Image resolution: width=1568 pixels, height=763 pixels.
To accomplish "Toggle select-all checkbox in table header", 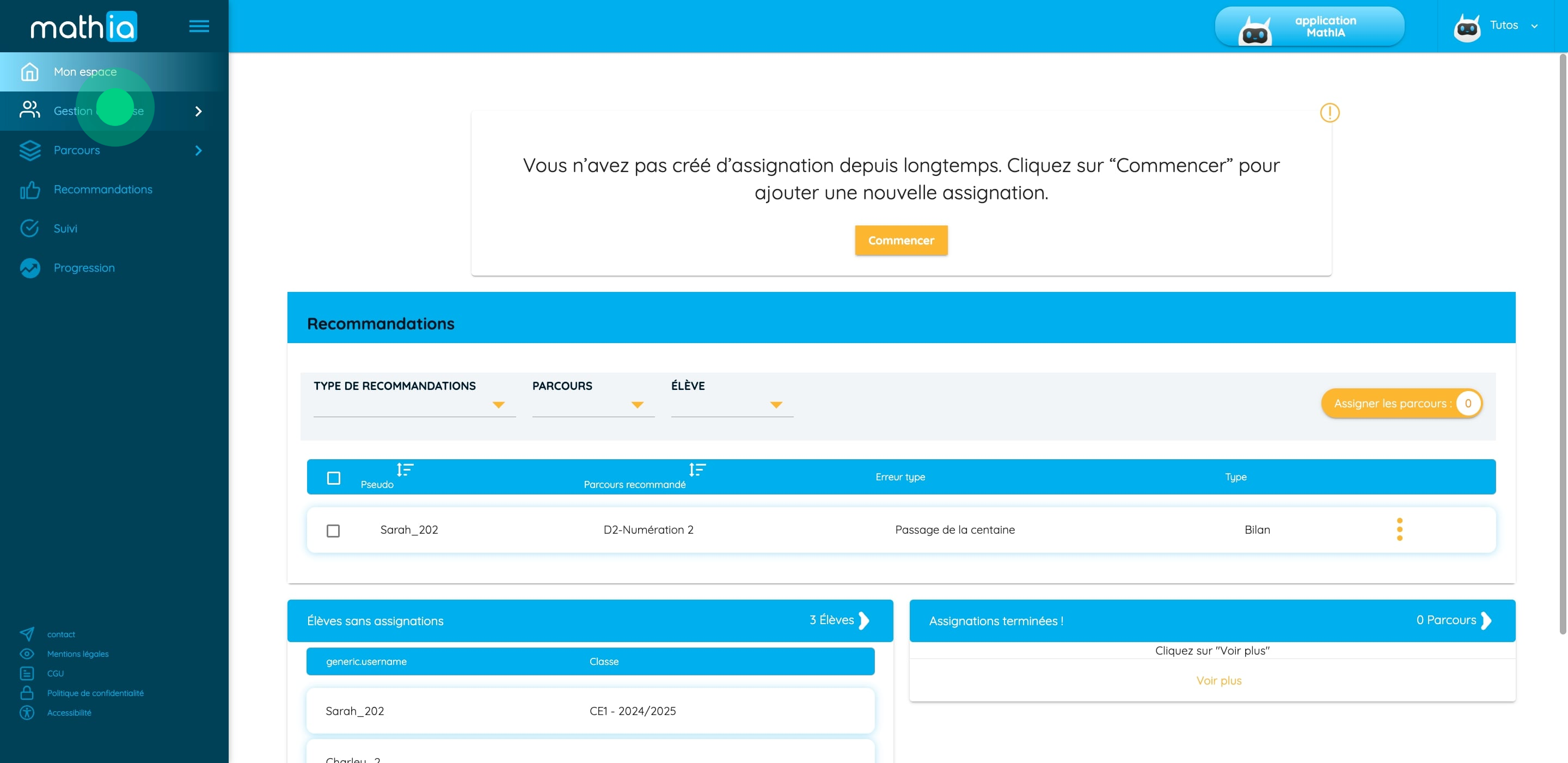I will tap(334, 478).
